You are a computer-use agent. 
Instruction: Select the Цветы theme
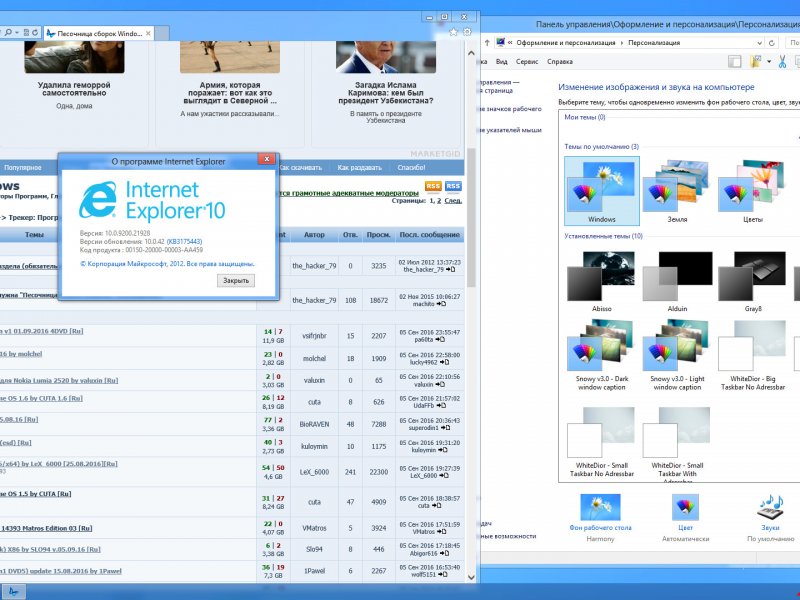point(753,191)
